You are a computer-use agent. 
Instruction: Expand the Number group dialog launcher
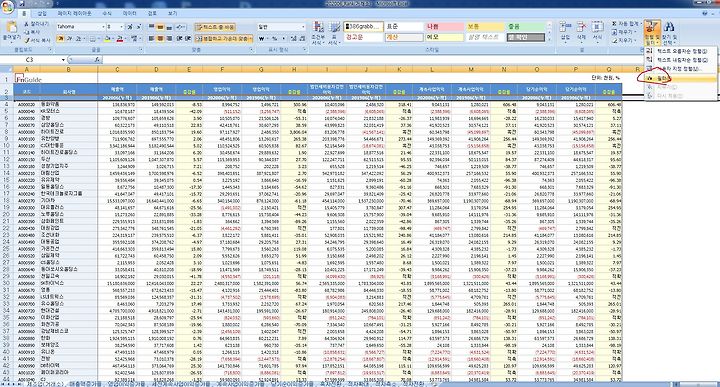(304, 50)
